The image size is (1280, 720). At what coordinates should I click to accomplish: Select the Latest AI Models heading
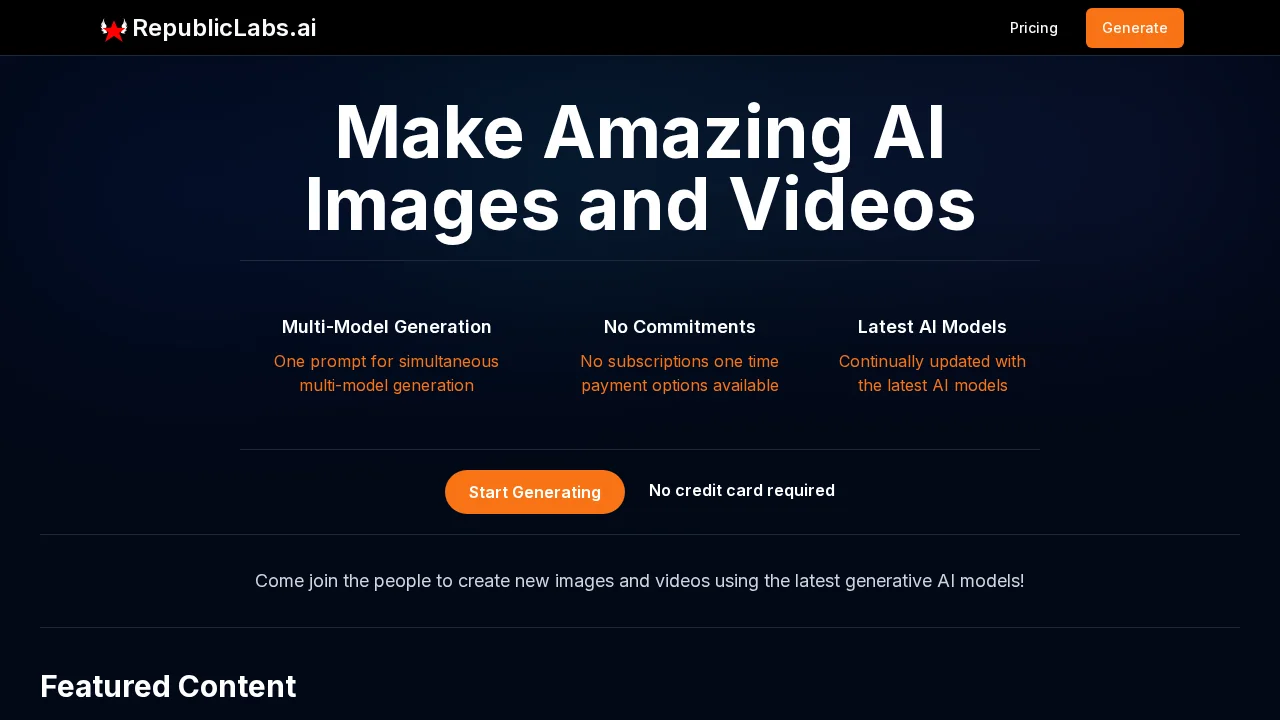point(932,327)
